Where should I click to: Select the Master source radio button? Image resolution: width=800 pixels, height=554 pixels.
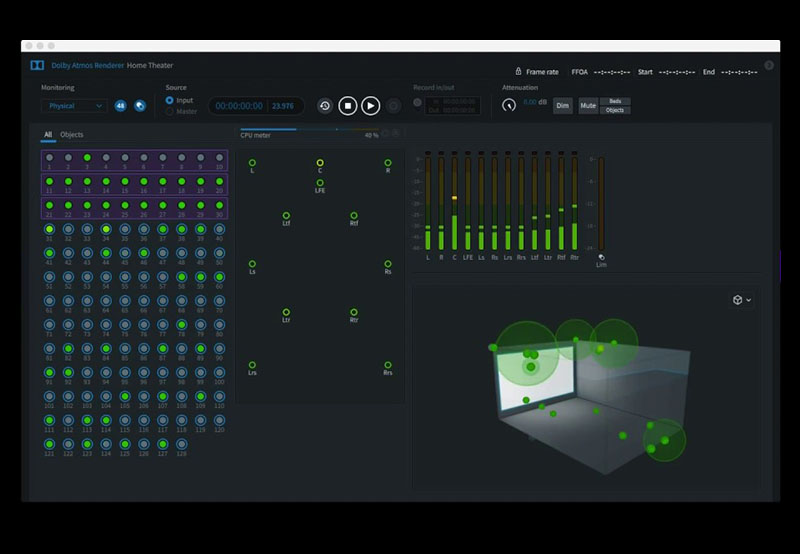(x=169, y=111)
